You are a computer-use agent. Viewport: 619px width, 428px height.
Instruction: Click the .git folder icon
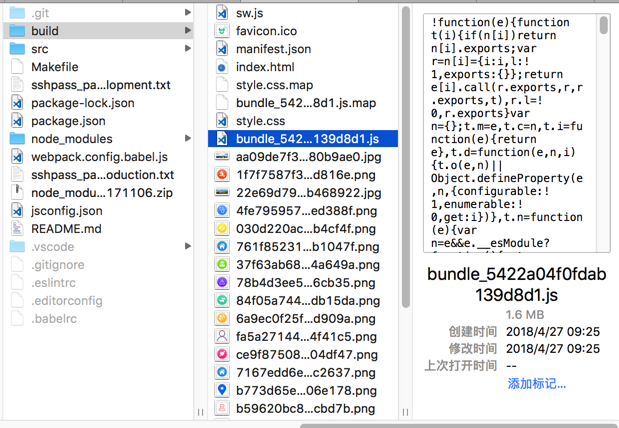click(x=17, y=13)
